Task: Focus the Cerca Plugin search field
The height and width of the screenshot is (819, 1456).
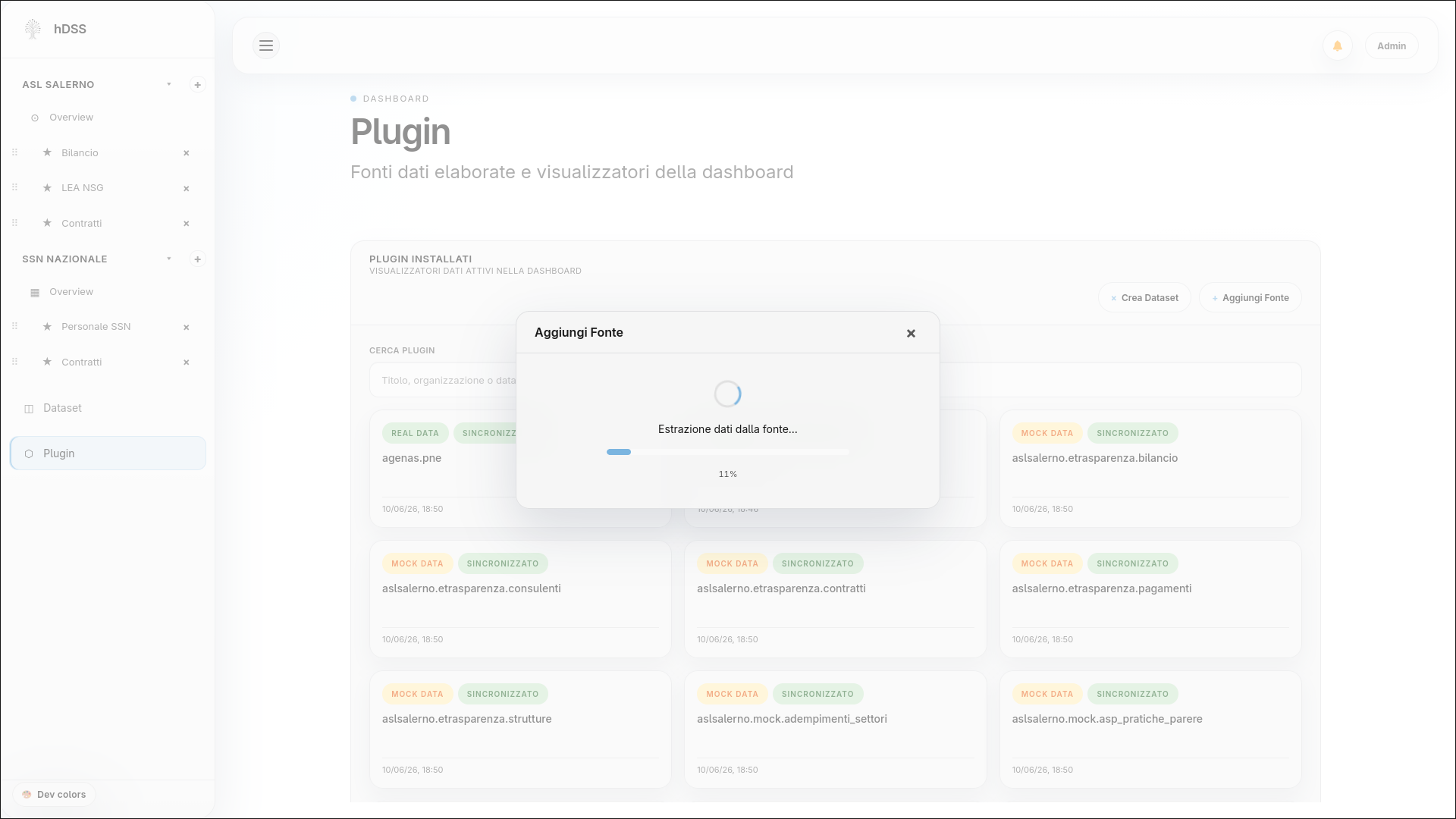Action: (x=835, y=380)
